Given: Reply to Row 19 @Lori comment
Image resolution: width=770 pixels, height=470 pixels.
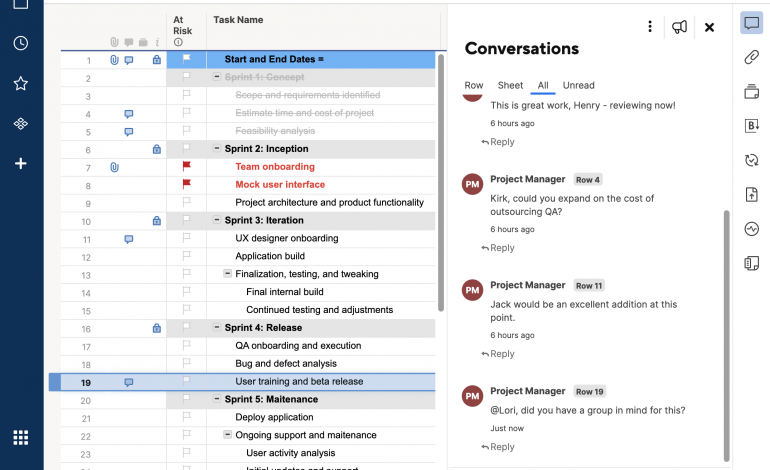Looking at the screenshot, I should 498,447.
